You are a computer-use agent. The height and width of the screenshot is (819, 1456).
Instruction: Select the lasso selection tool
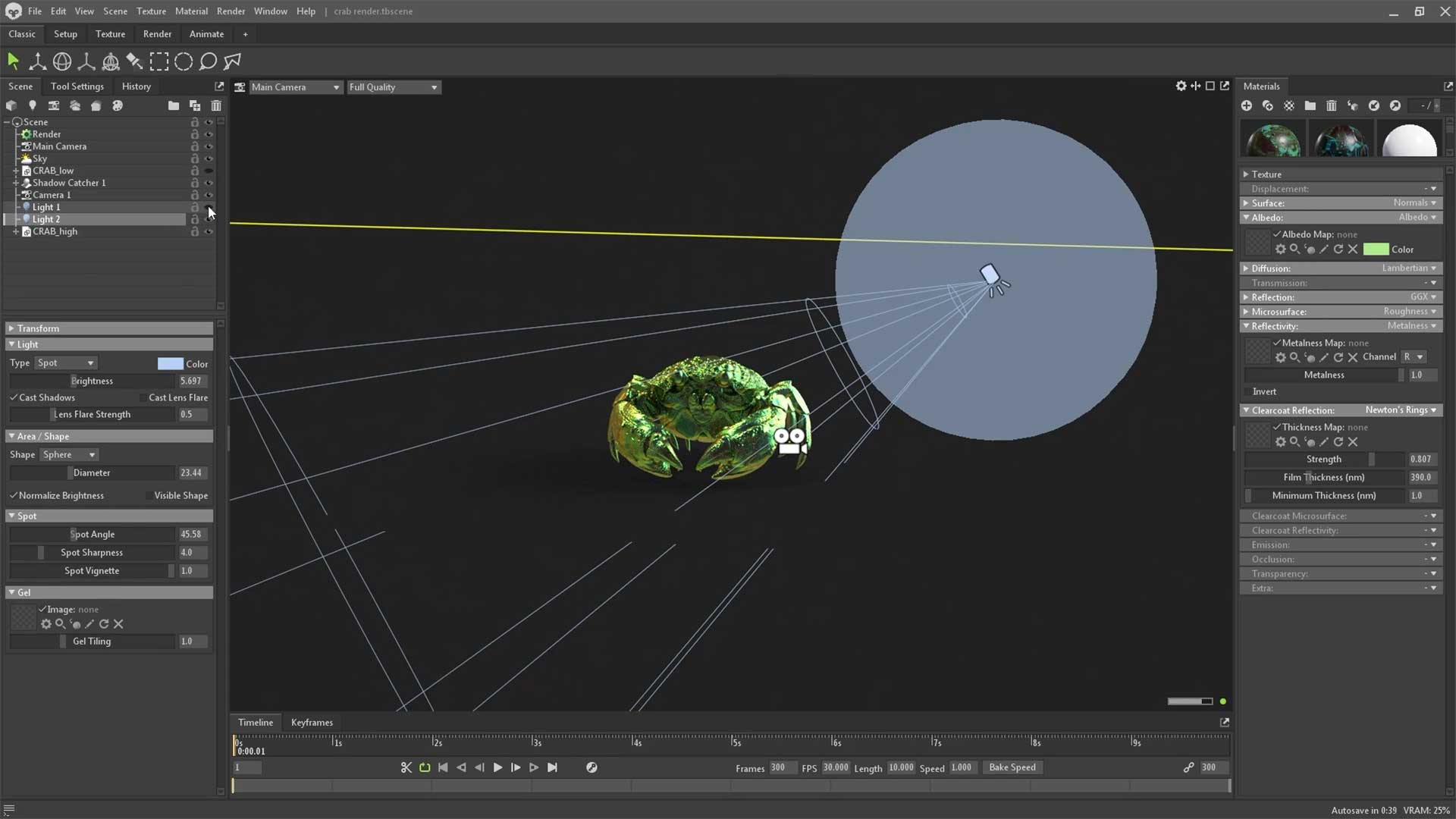208,61
